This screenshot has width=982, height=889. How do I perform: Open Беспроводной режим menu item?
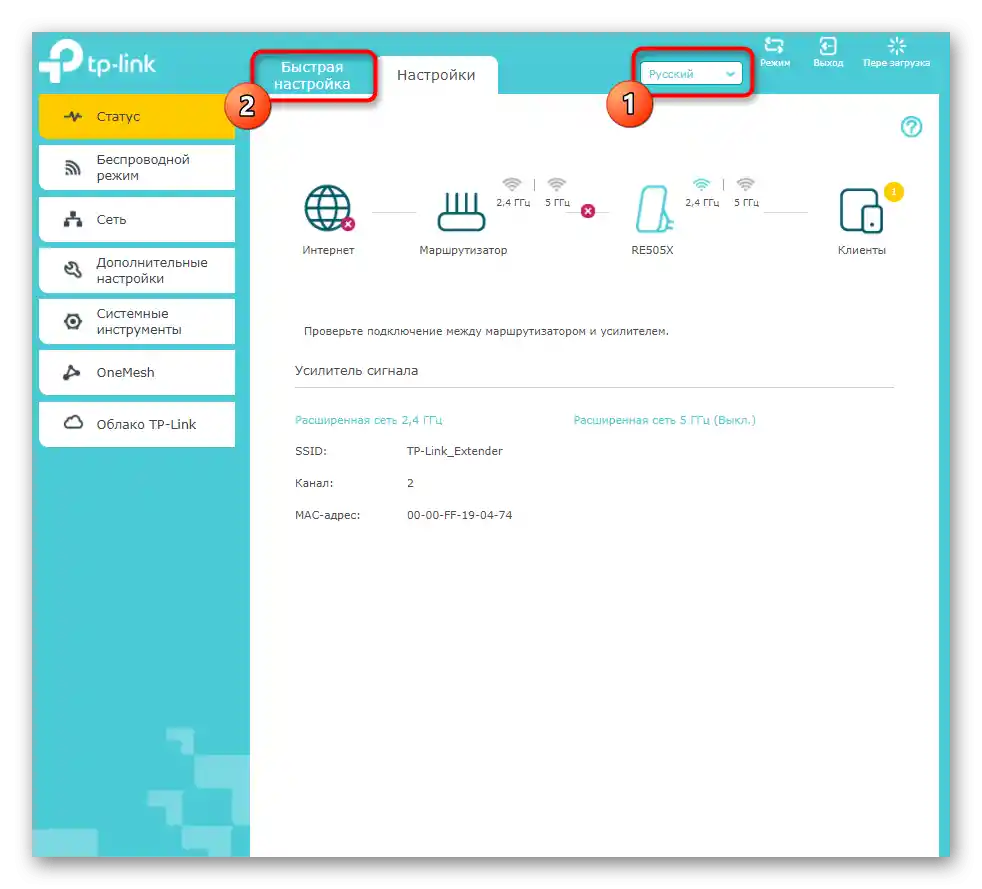point(137,167)
